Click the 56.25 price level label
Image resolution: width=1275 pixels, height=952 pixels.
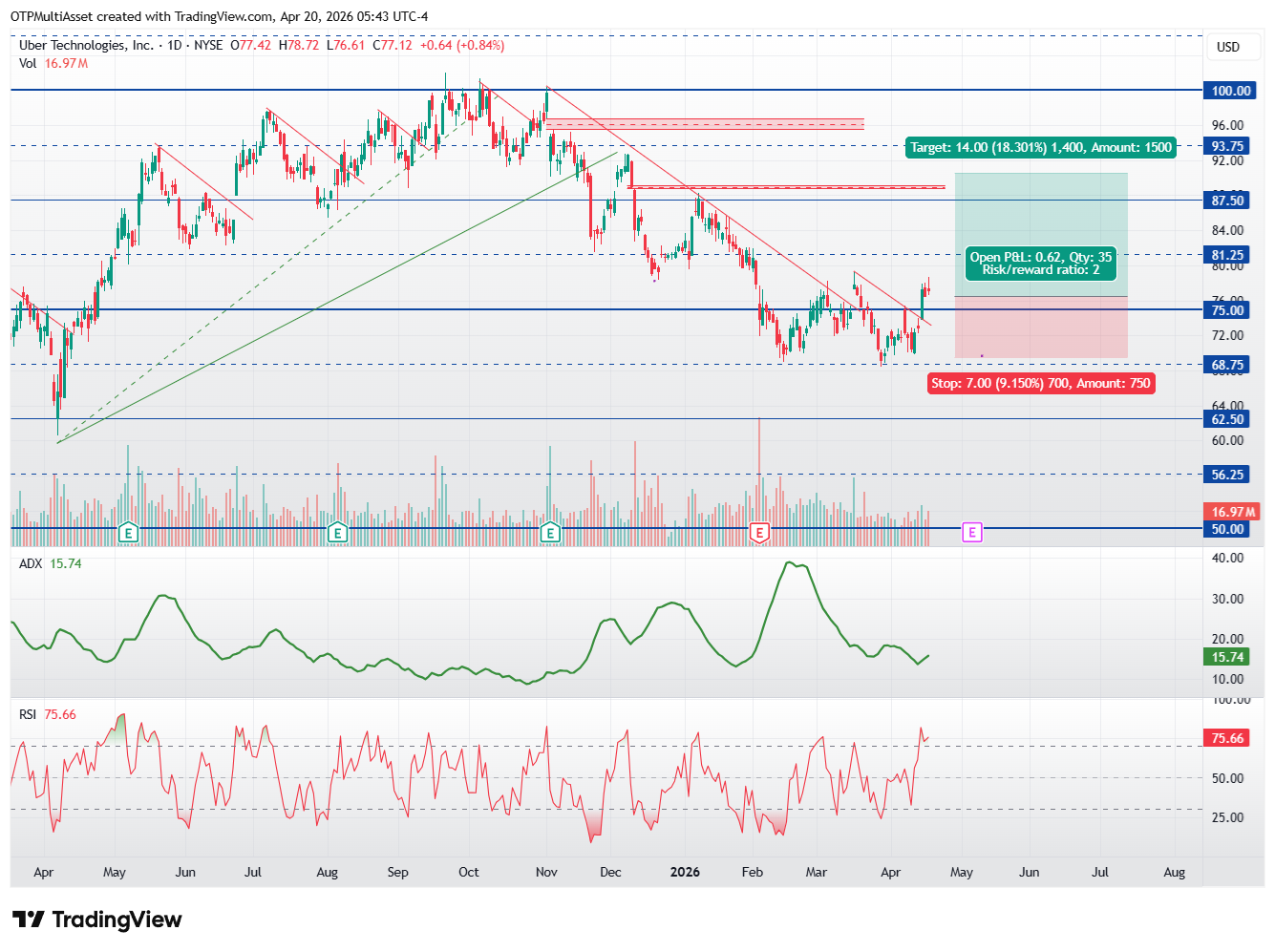click(1228, 475)
